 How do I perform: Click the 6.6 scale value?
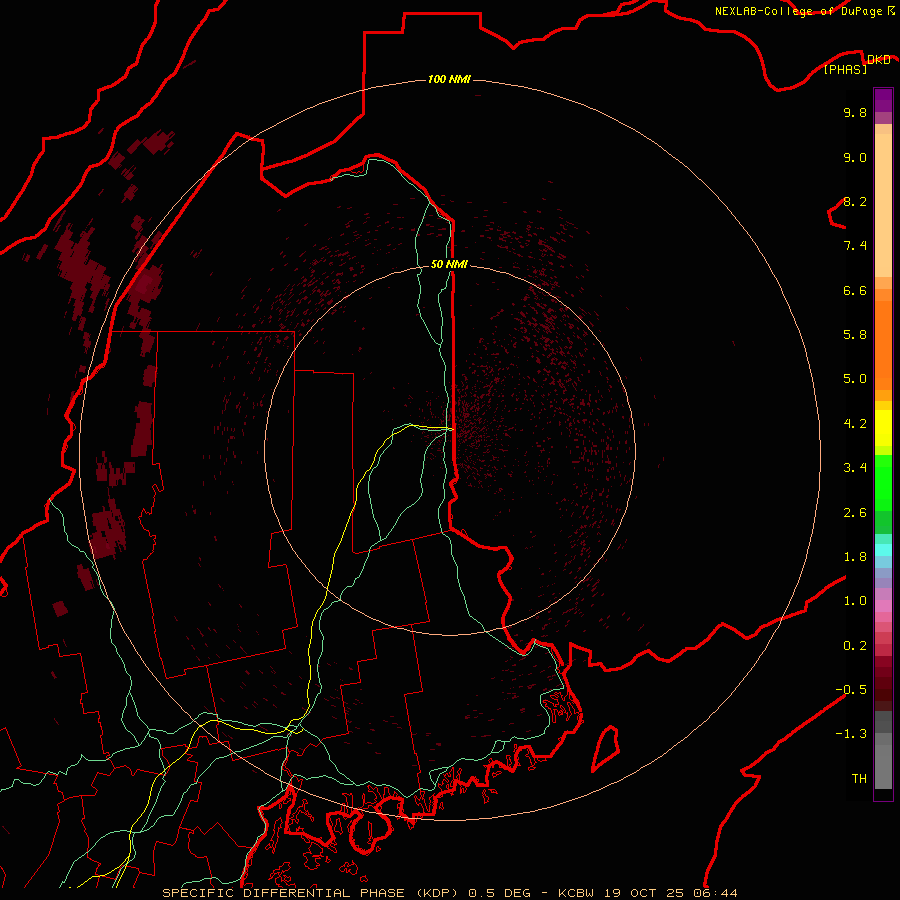pos(855,290)
